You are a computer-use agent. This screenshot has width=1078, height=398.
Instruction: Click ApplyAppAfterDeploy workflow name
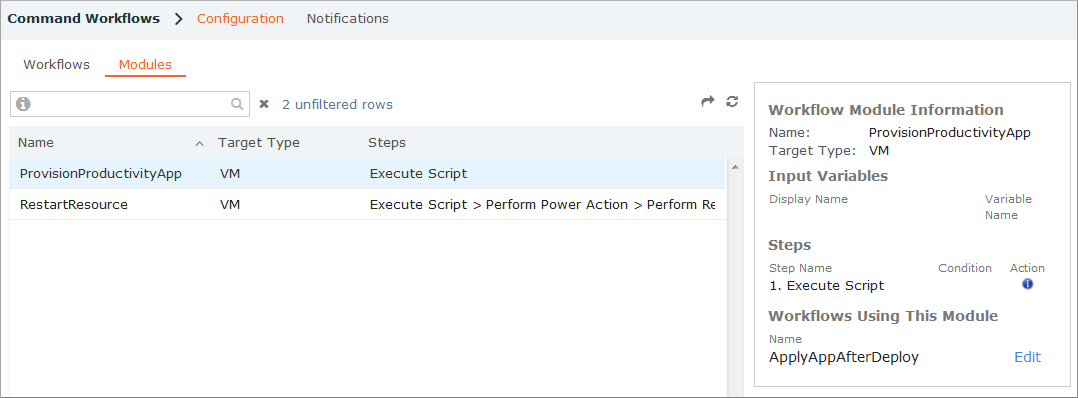pyautogui.click(x=844, y=357)
